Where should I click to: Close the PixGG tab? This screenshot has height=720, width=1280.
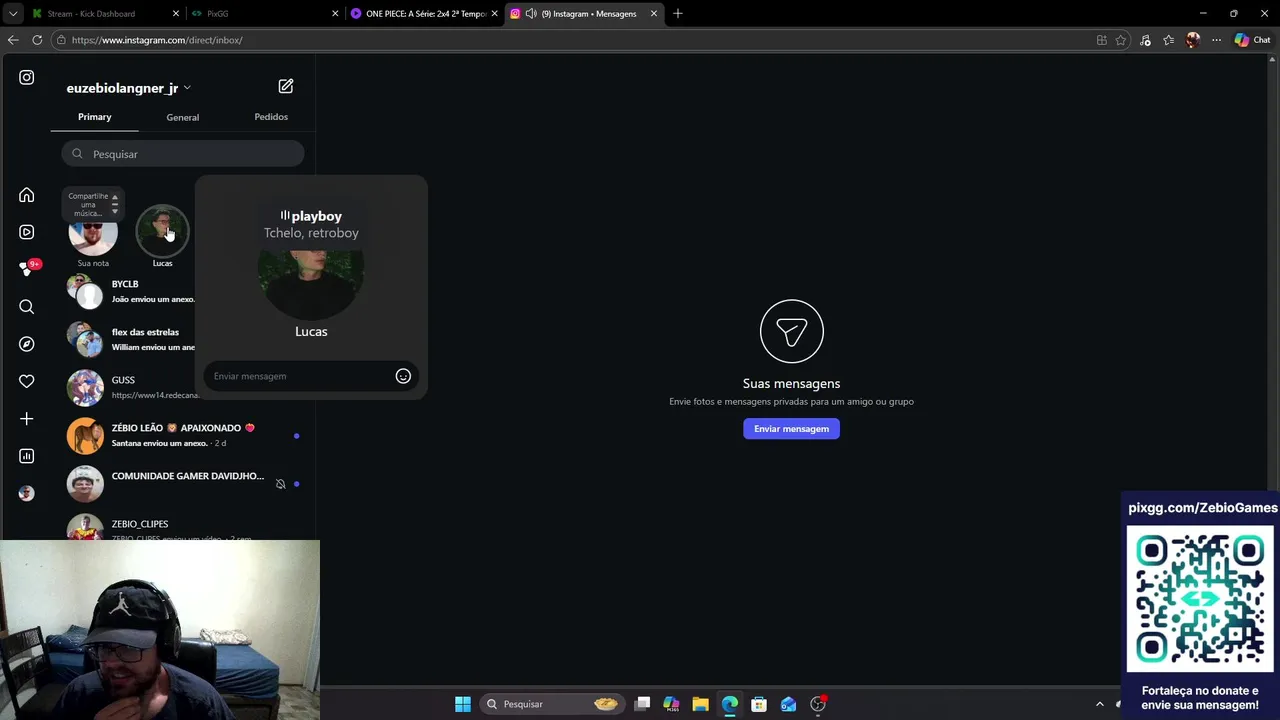coord(334,14)
